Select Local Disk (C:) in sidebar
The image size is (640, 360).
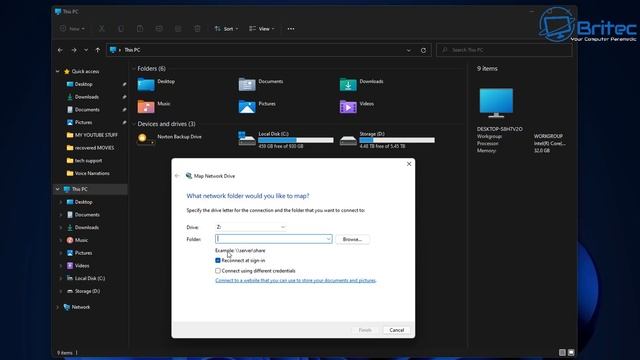click(x=89, y=278)
